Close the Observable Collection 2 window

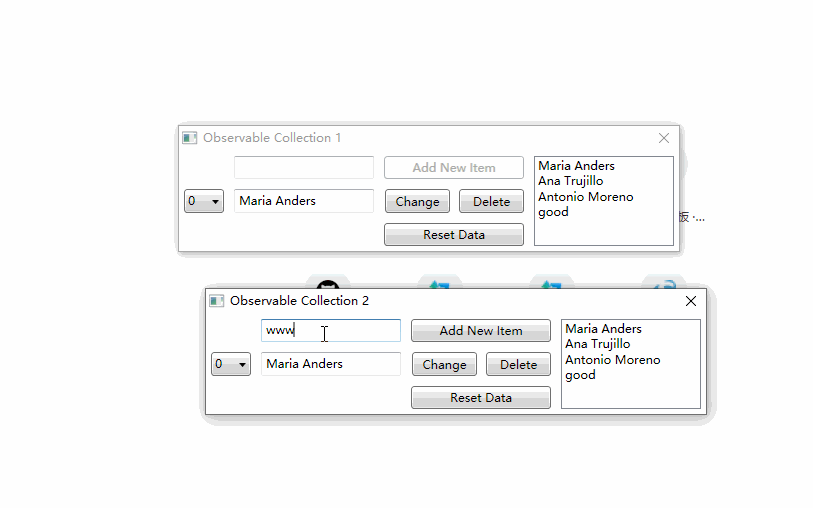691,301
